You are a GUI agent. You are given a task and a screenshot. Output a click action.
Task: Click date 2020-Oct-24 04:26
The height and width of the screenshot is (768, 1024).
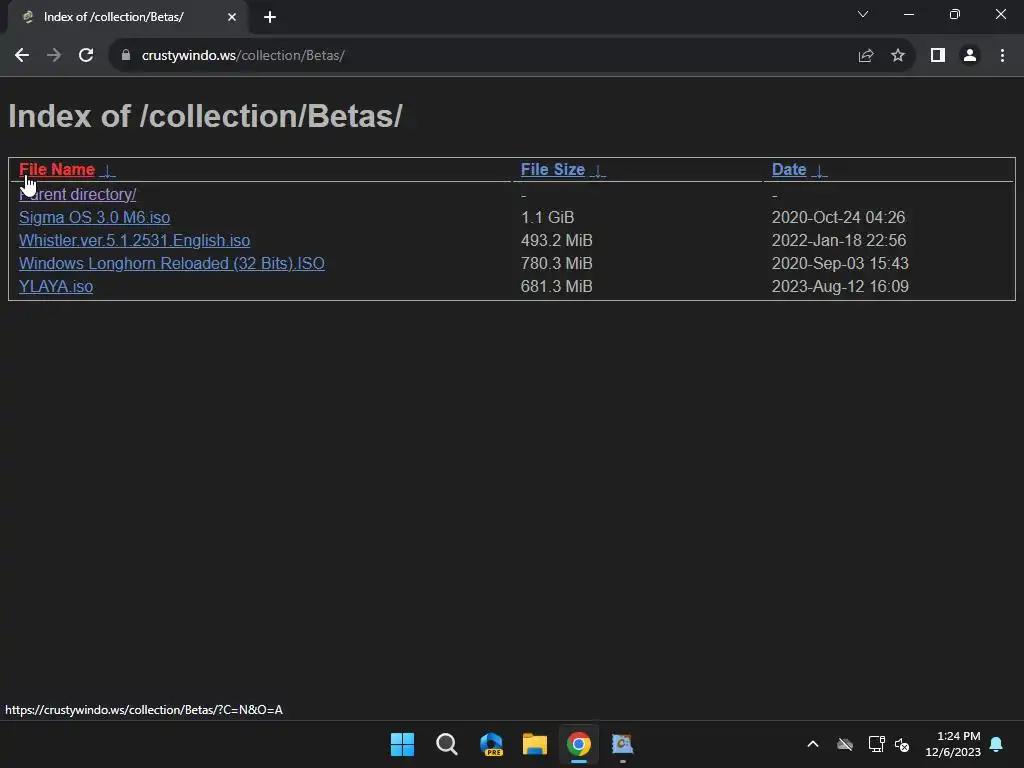(839, 217)
